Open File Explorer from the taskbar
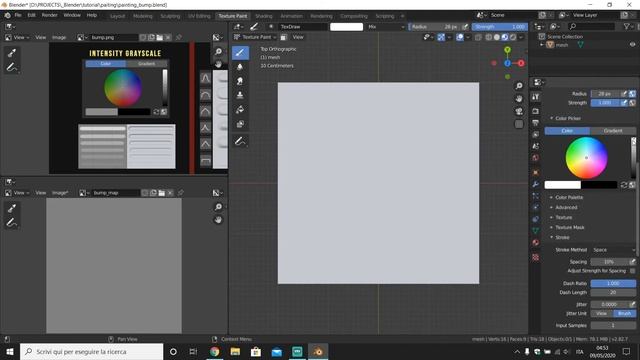The width and height of the screenshot is (640, 360). pos(235,351)
